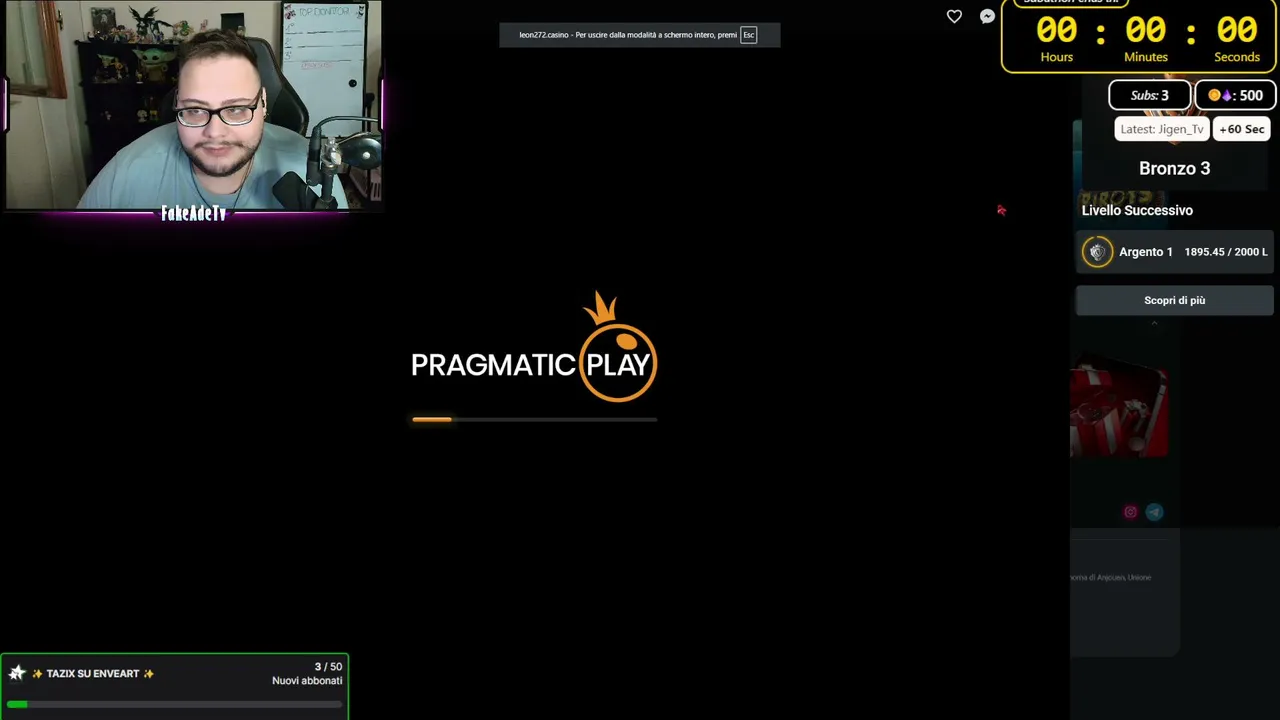Click the 3 / 50 subscriber count
1280x720 pixels.
[x=328, y=666]
